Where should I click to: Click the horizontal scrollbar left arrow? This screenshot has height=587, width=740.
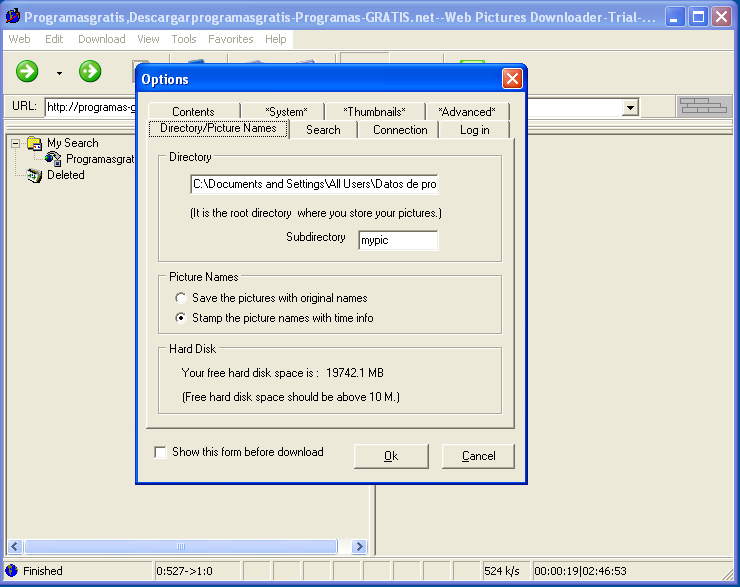pyautogui.click(x=14, y=546)
